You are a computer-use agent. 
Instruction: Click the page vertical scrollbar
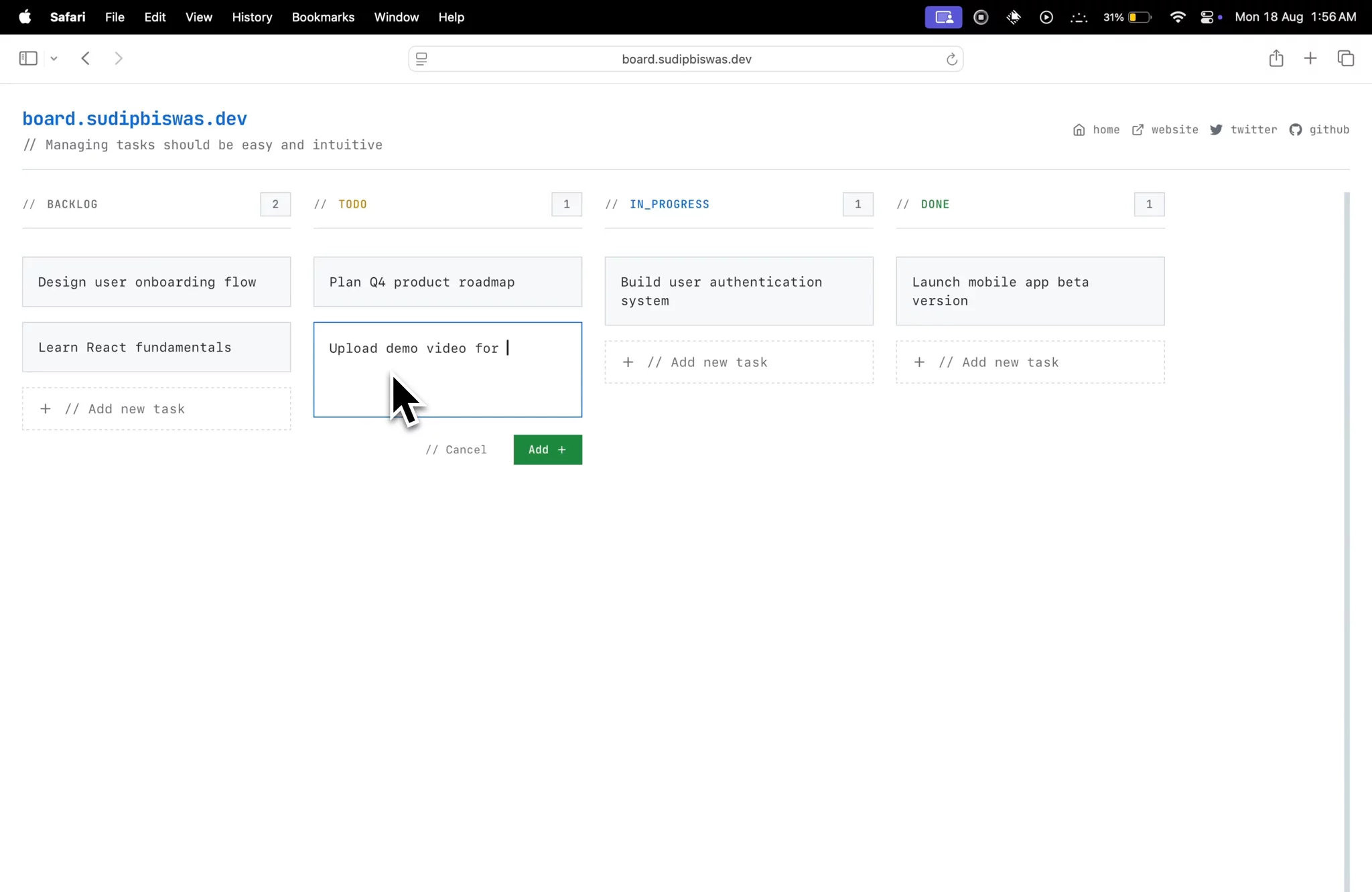coord(1347,536)
